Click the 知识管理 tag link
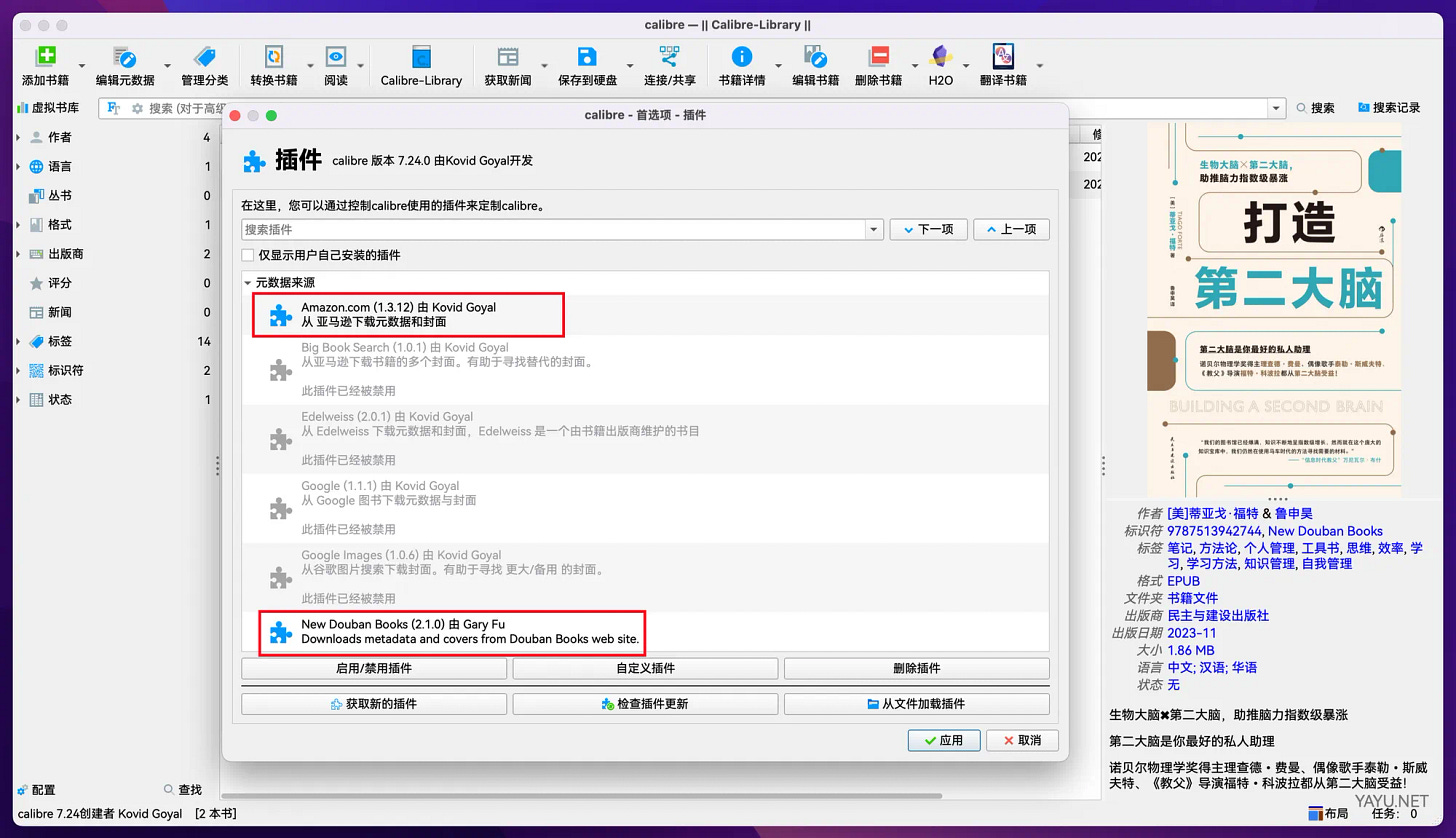Screen dimensions: 1456x838 pyautogui.click(x=1269, y=564)
